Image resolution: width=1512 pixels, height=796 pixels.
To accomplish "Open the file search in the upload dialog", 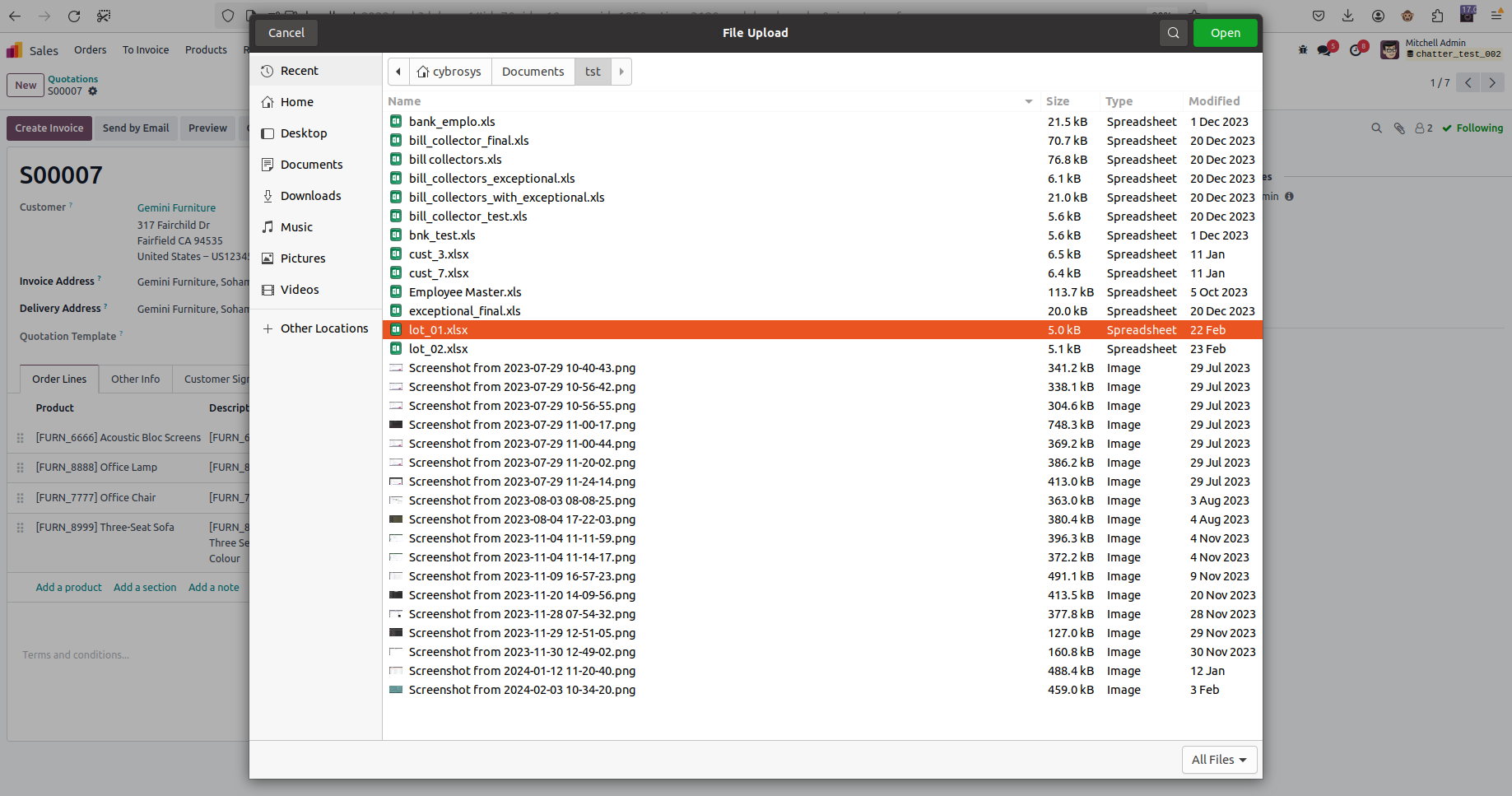I will tap(1173, 33).
